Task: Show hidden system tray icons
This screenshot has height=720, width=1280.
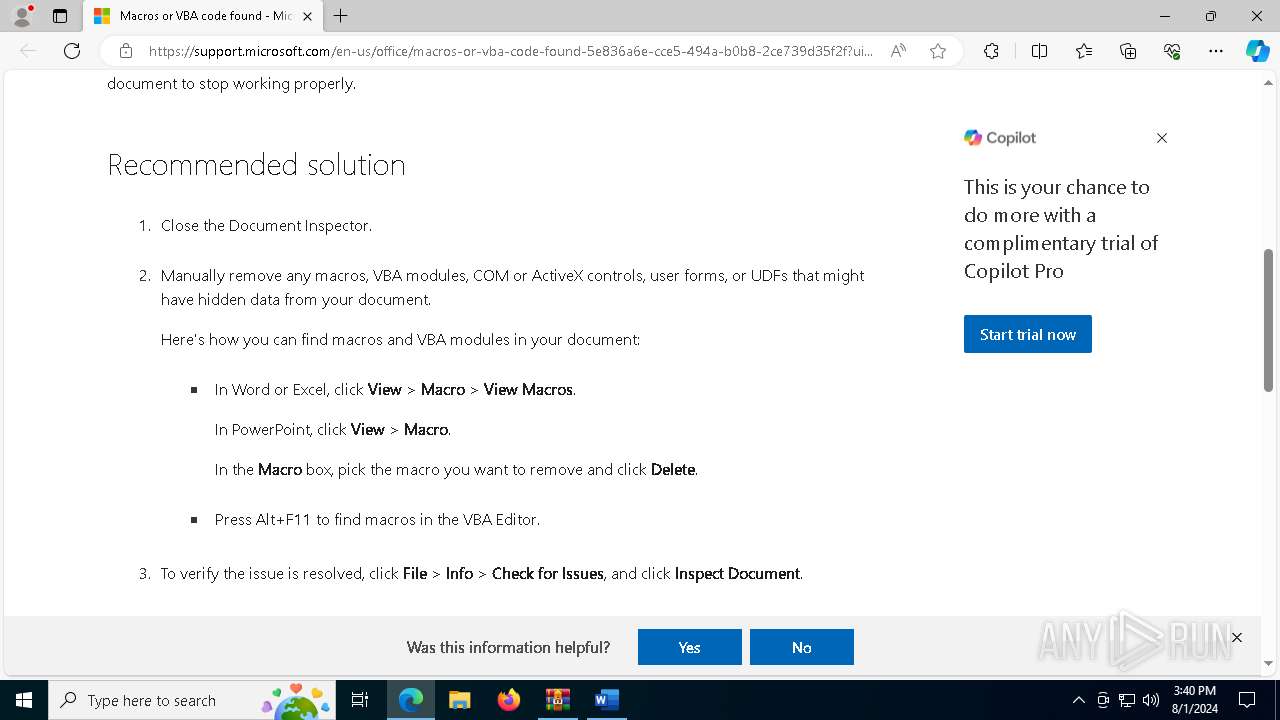Action: pyautogui.click(x=1078, y=700)
